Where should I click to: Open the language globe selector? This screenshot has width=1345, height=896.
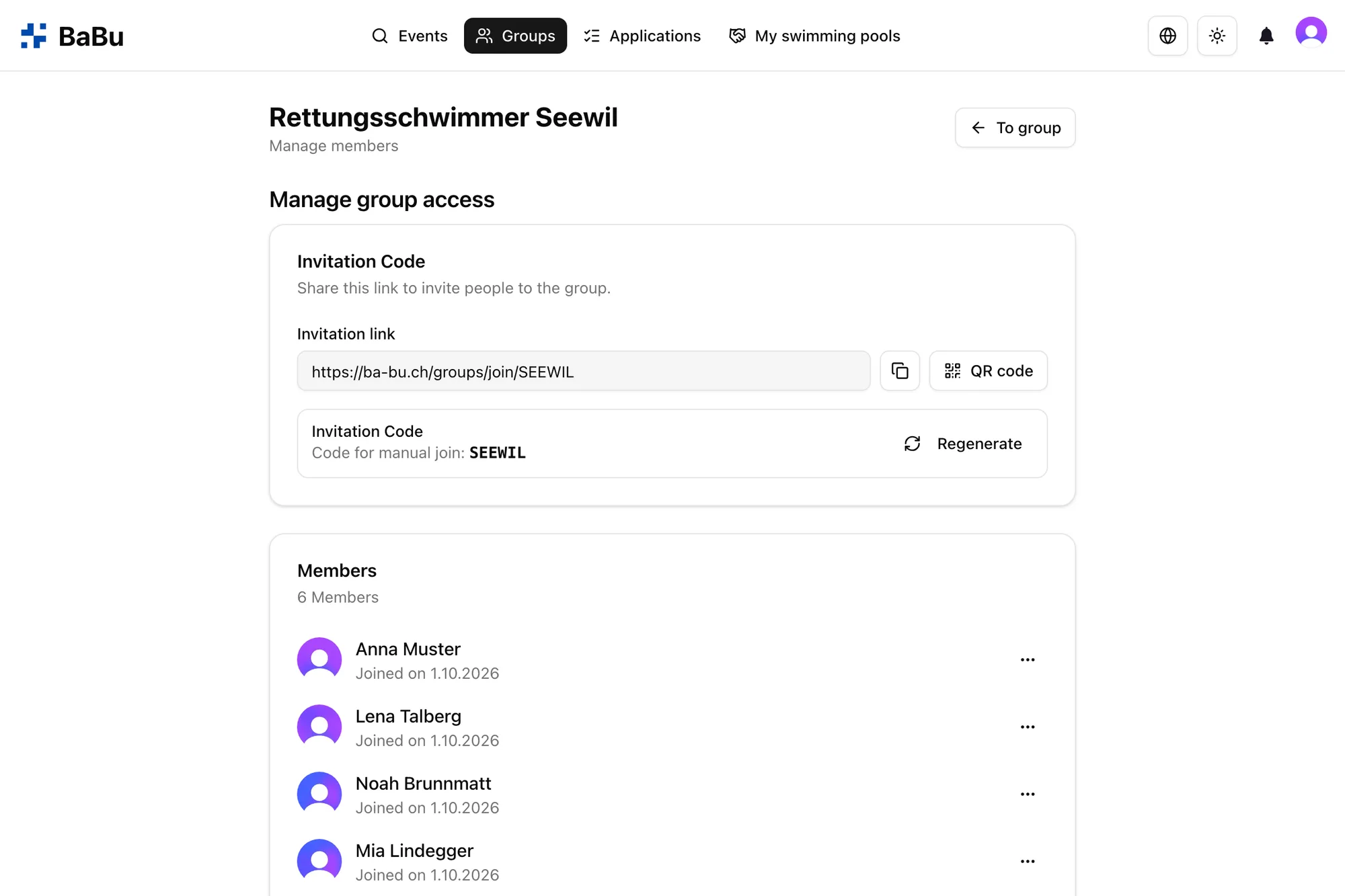pyautogui.click(x=1167, y=36)
